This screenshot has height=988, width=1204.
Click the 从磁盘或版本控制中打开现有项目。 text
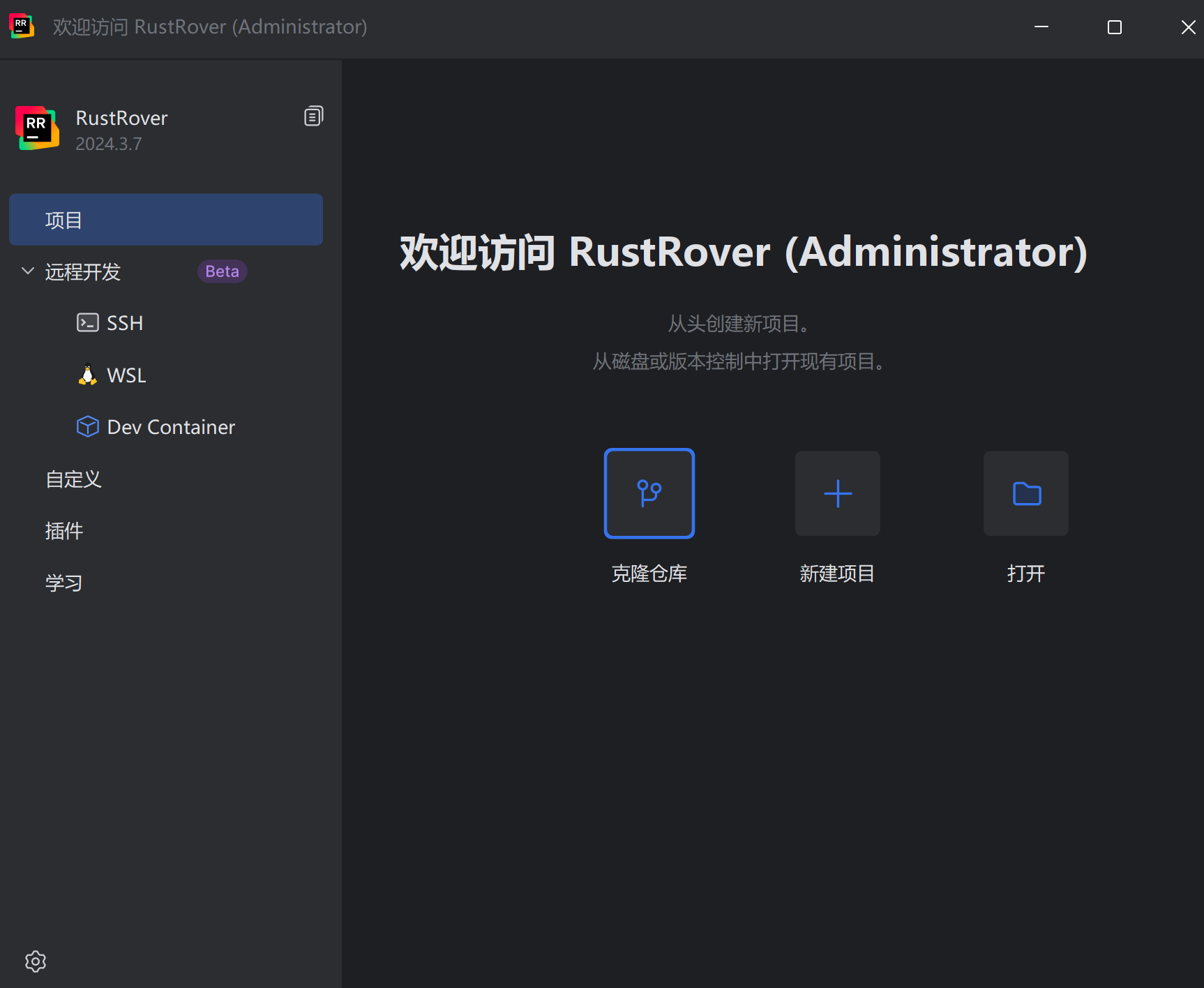pos(739,361)
